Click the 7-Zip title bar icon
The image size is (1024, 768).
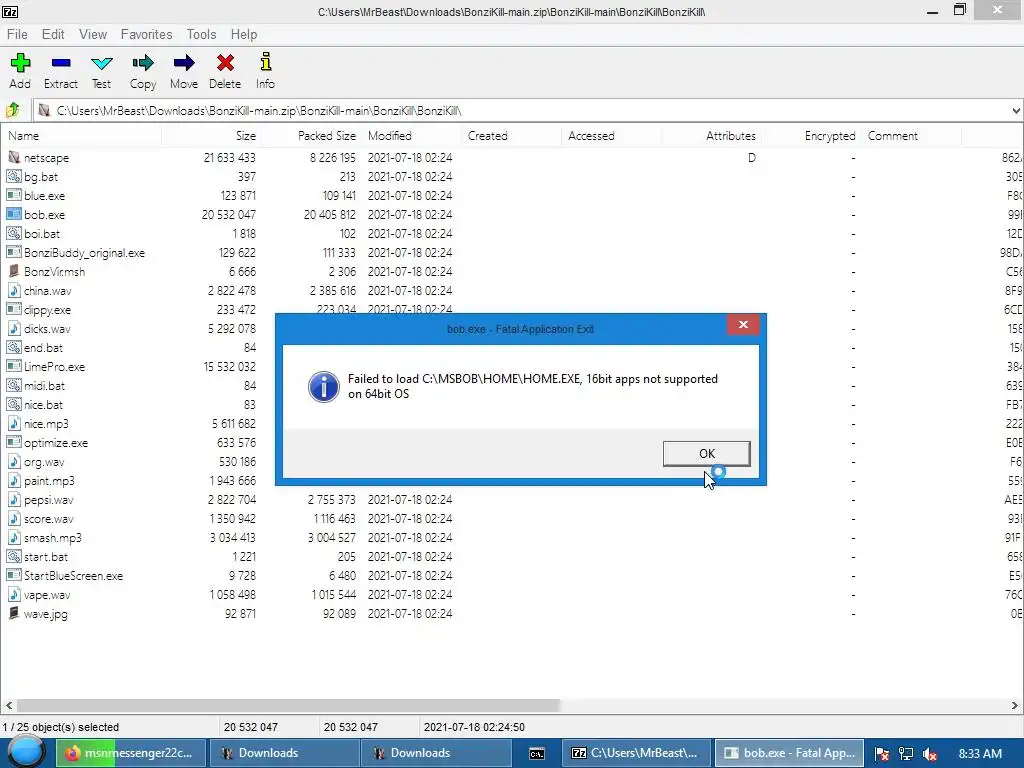[x=10, y=11]
